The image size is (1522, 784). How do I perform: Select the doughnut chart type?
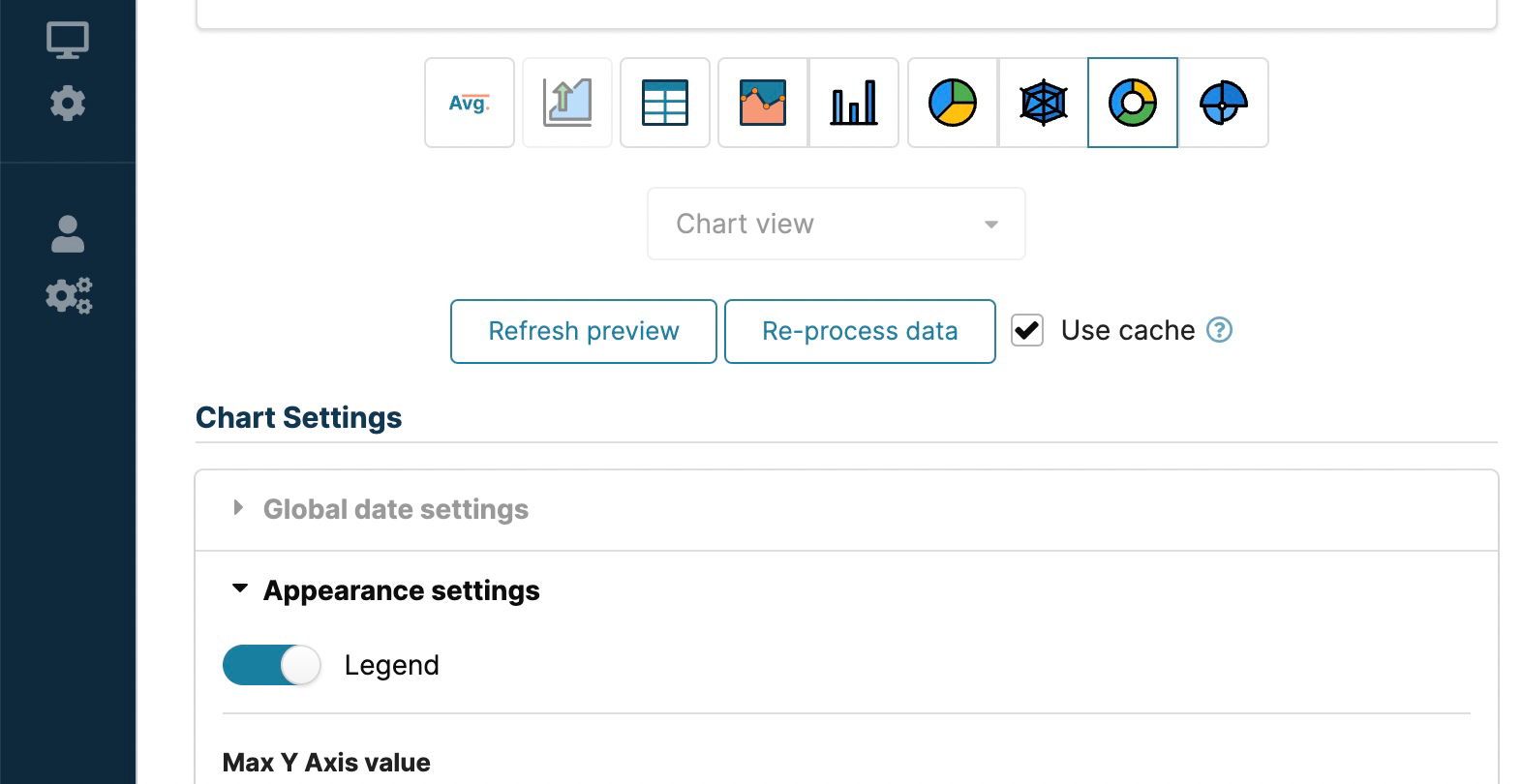[1133, 103]
